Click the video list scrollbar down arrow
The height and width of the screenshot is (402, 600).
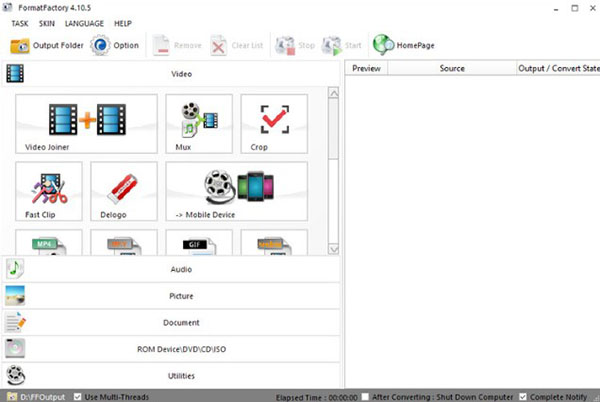coord(333,248)
